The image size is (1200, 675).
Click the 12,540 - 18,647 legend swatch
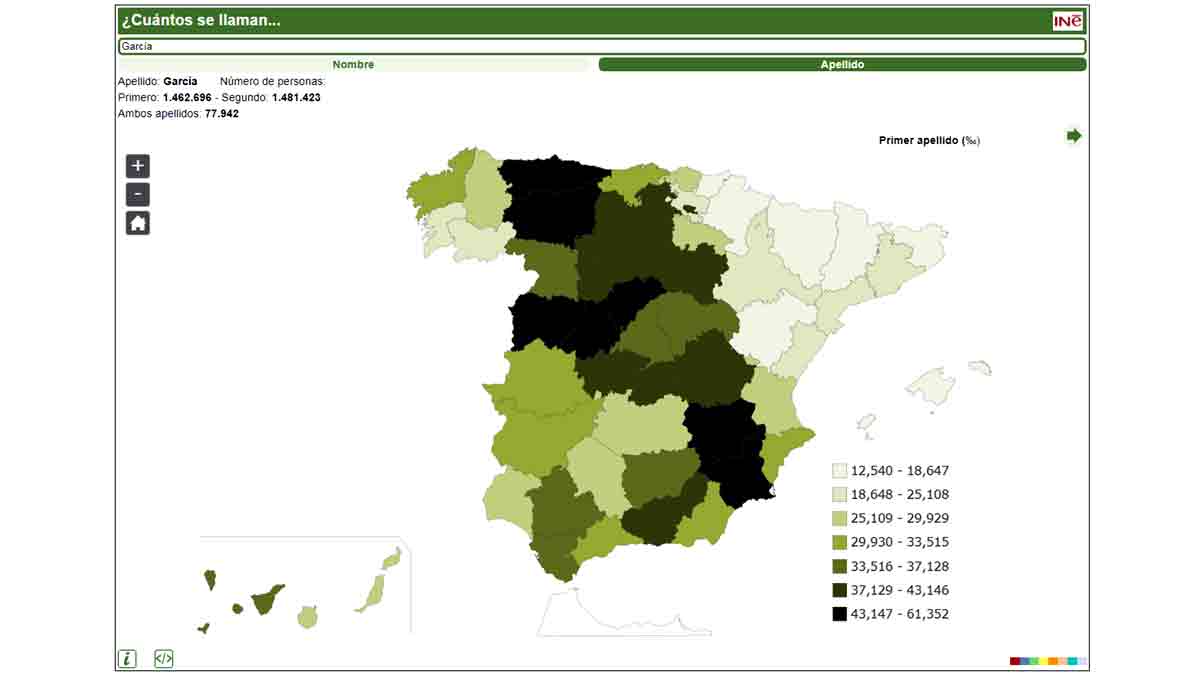[x=840, y=470]
